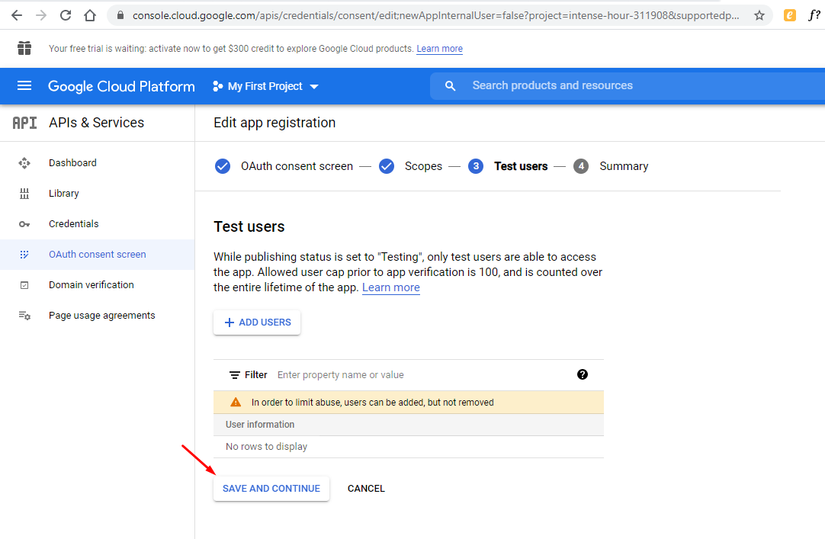825x539 pixels.
Task: Click SAVE AND CONTINUE
Action: click(x=271, y=488)
